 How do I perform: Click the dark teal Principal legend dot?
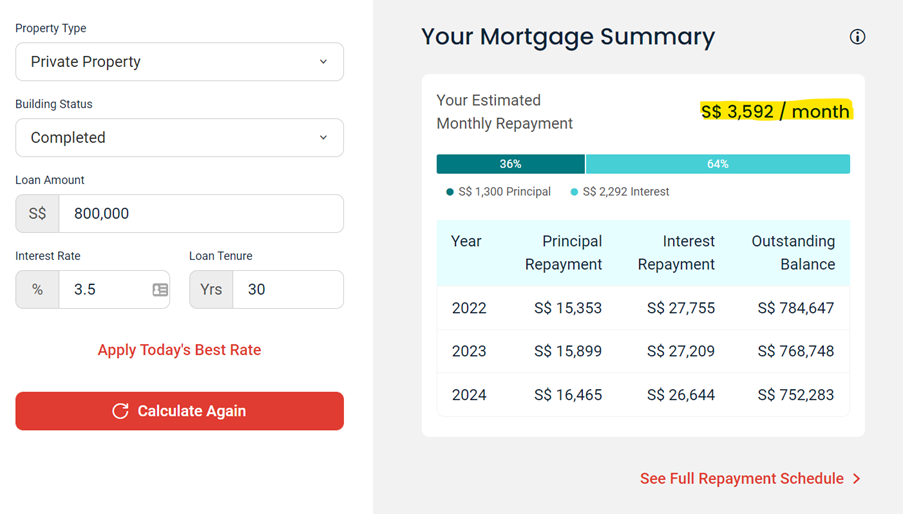tap(450, 192)
